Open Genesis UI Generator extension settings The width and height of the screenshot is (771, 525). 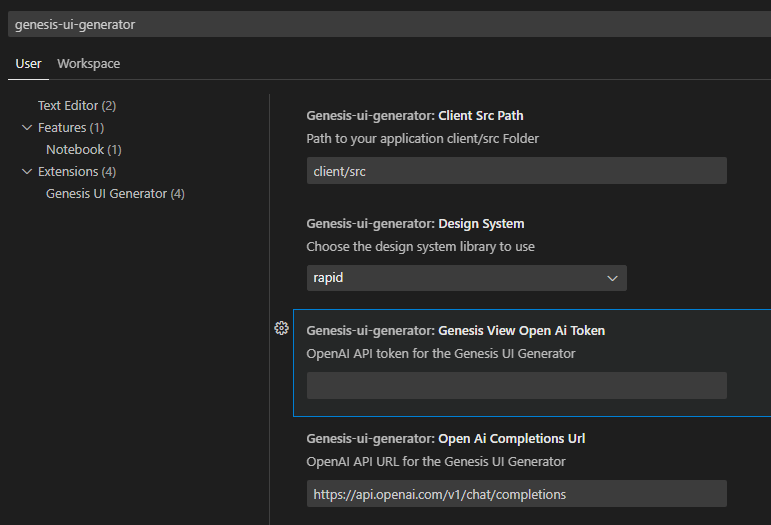tap(115, 194)
